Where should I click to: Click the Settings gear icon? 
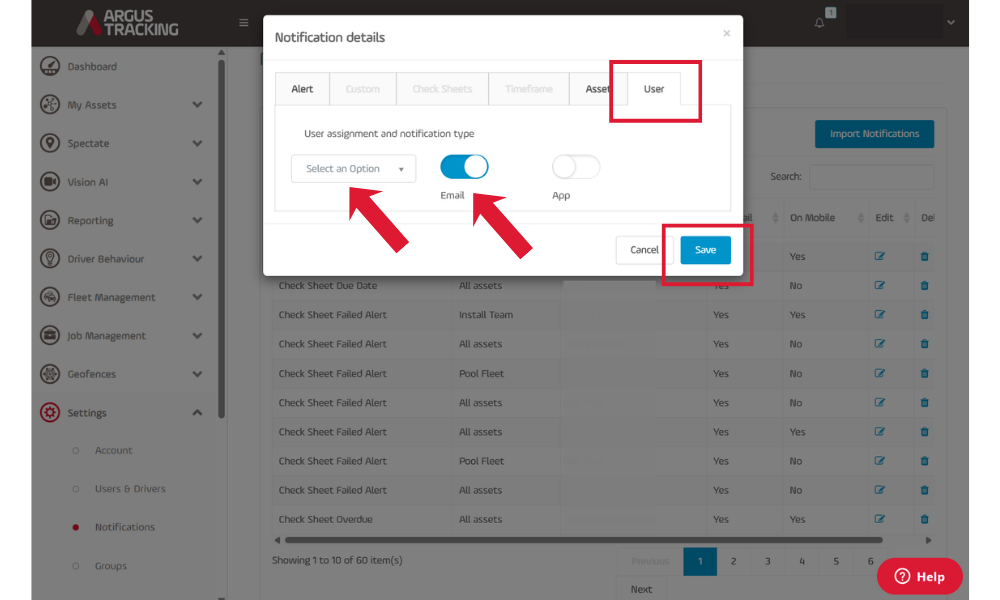click(x=50, y=413)
